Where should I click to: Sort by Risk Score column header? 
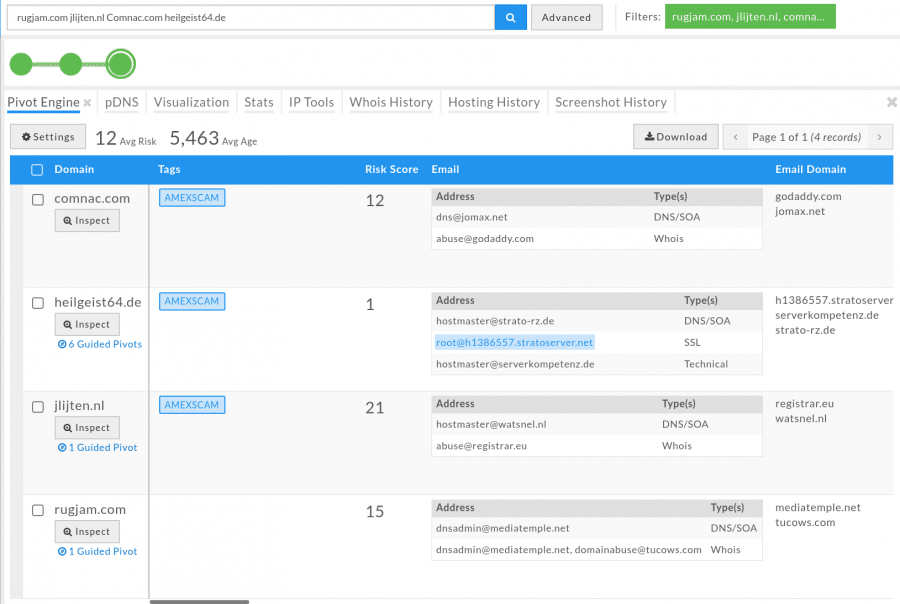tap(391, 169)
